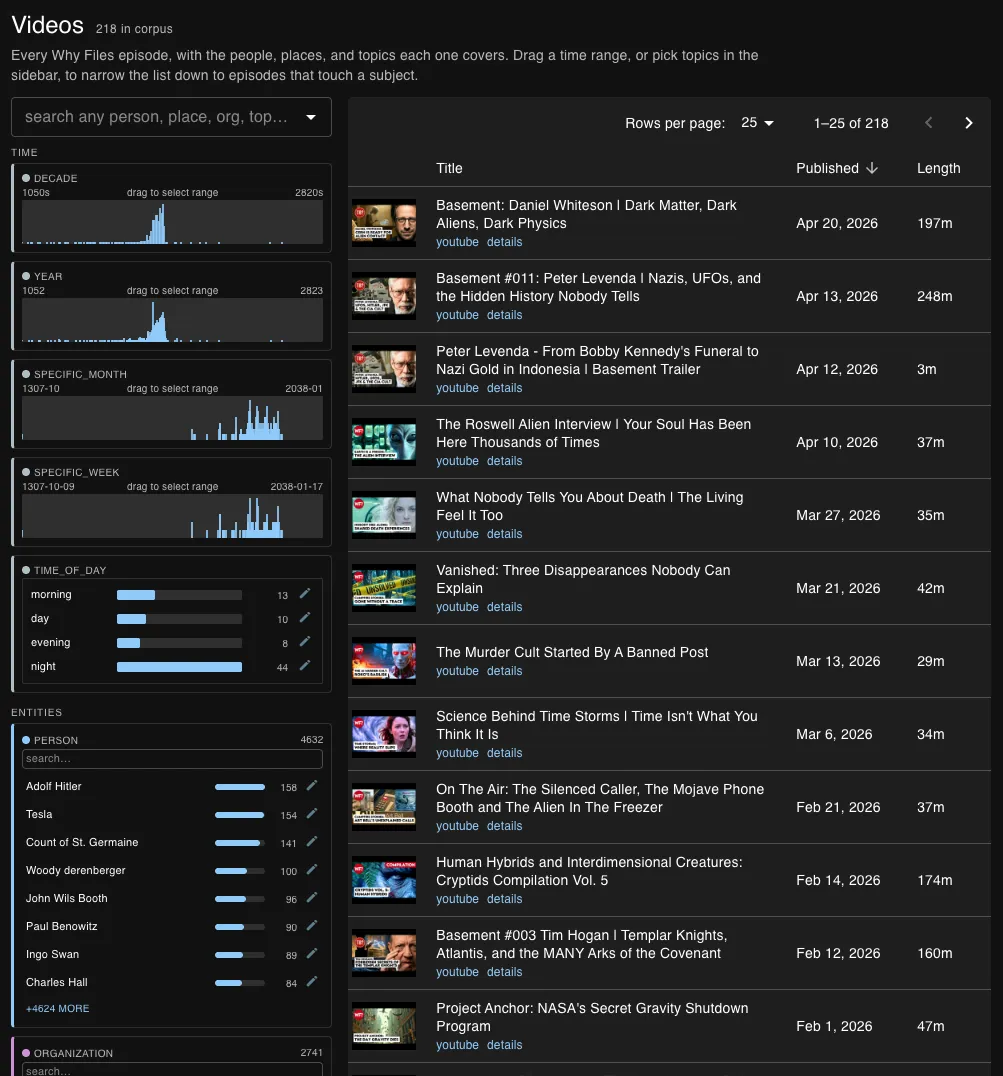This screenshot has width=1003, height=1076.
Task: Click the edit pencil for Ingo Swan
Action: point(312,954)
